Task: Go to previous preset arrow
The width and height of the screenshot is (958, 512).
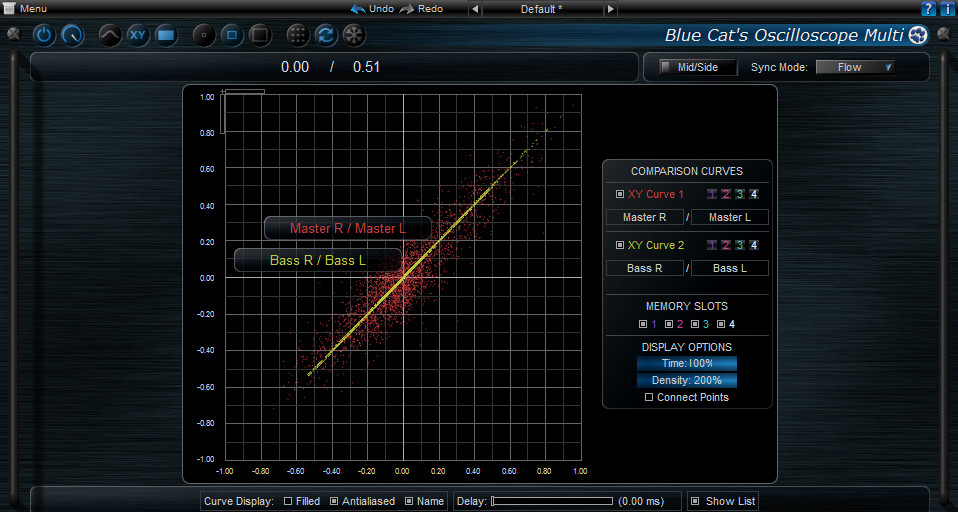Action: tap(475, 9)
